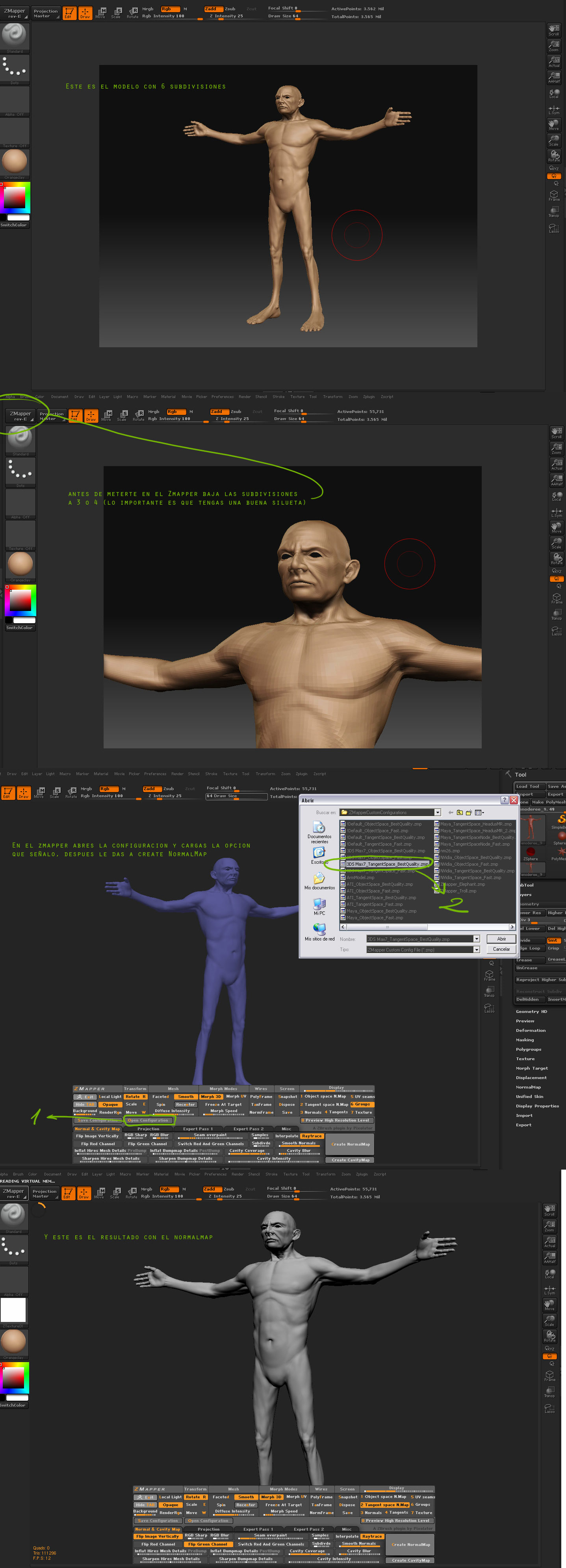Go to Mi PC in the Abrir dialog
Image resolution: width=566 pixels, height=1568 pixels.
point(319,906)
